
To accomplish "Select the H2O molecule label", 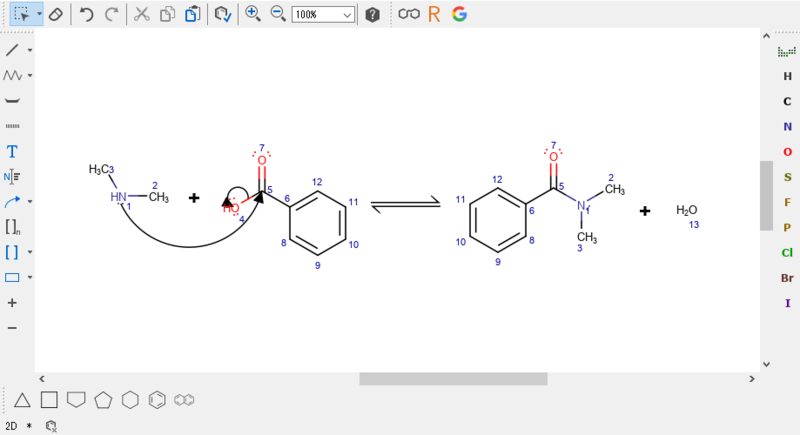I will 686,210.
